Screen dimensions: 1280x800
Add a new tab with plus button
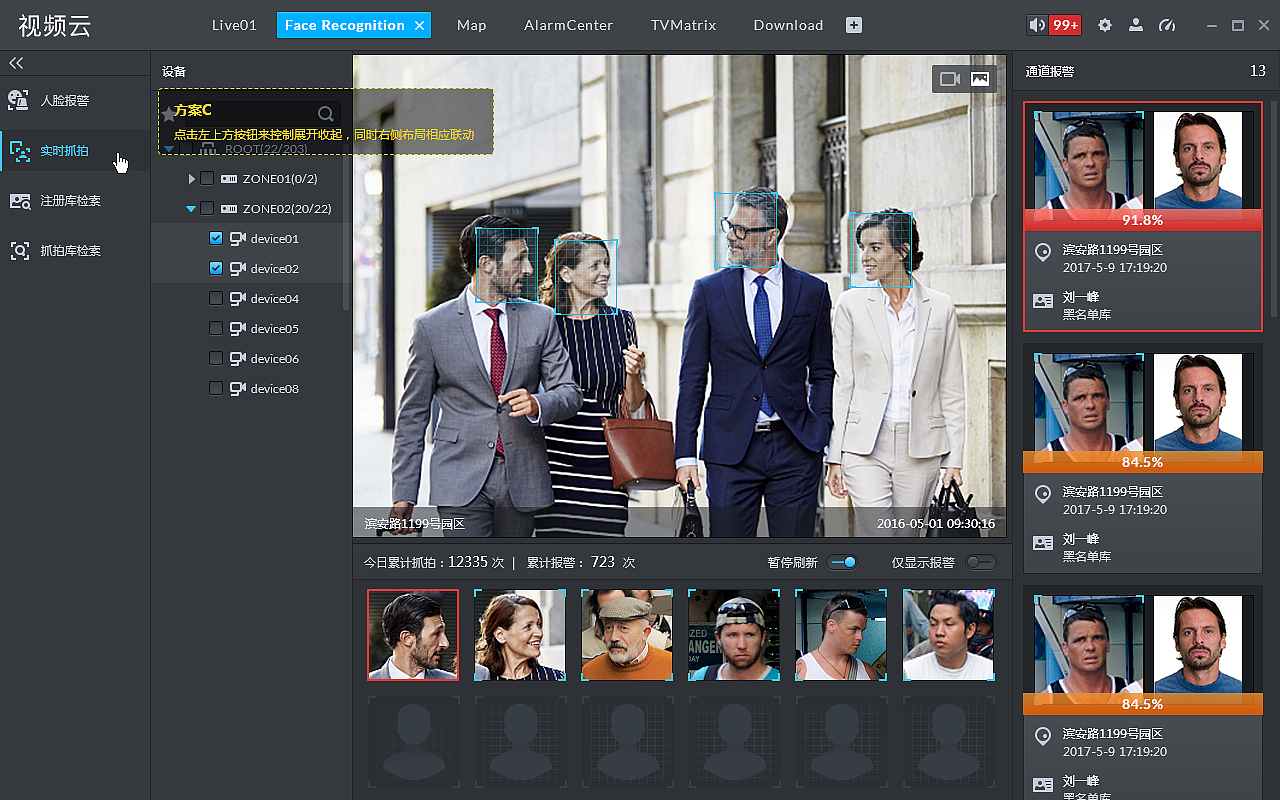[854, 25]
